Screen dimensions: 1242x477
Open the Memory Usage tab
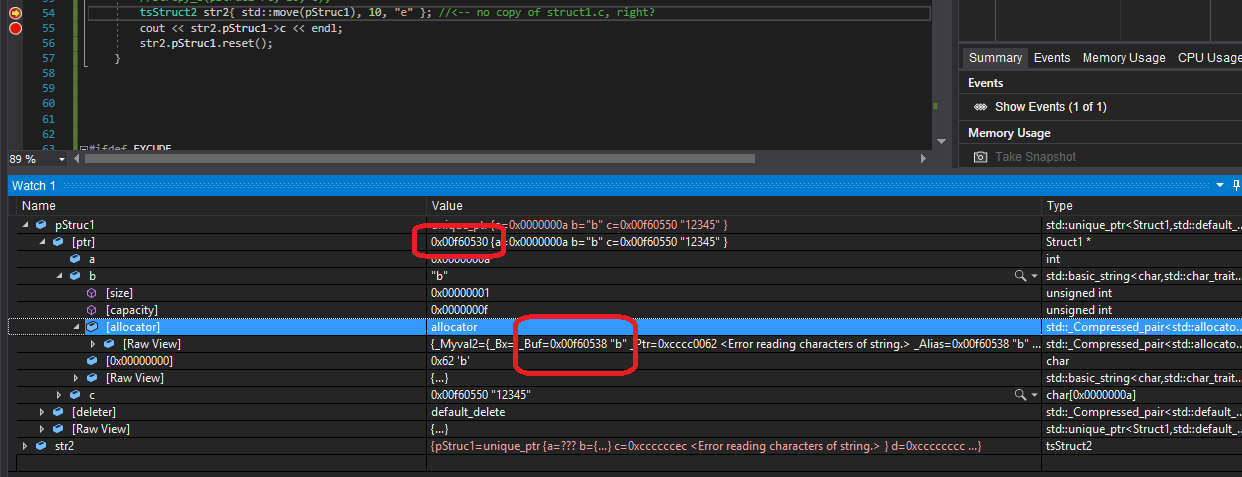(1124, 58)
